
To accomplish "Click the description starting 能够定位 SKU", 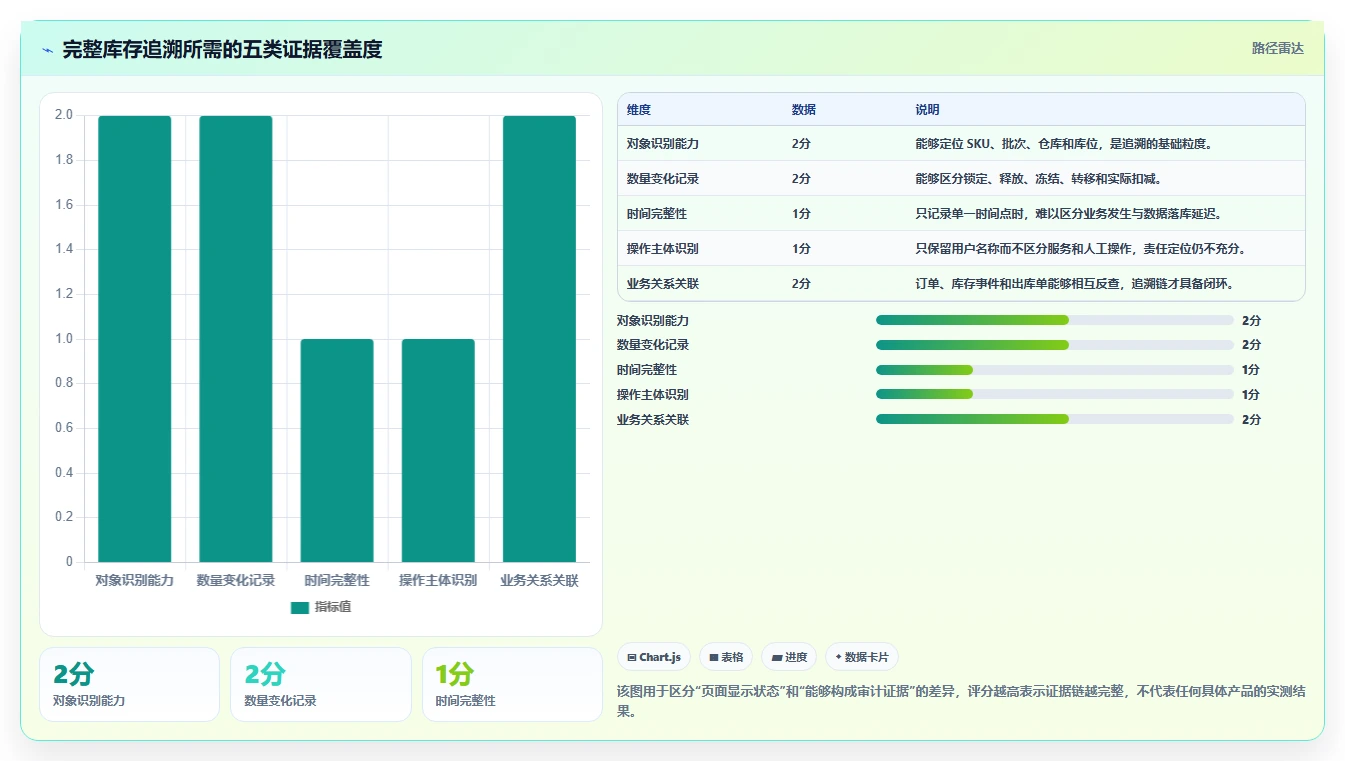I will pyautogui.click(x=1063, y=144).
